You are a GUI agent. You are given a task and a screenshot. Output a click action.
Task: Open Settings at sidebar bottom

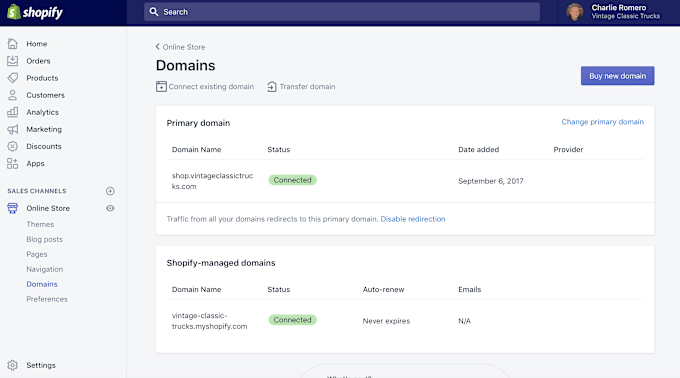coord(41,365)
